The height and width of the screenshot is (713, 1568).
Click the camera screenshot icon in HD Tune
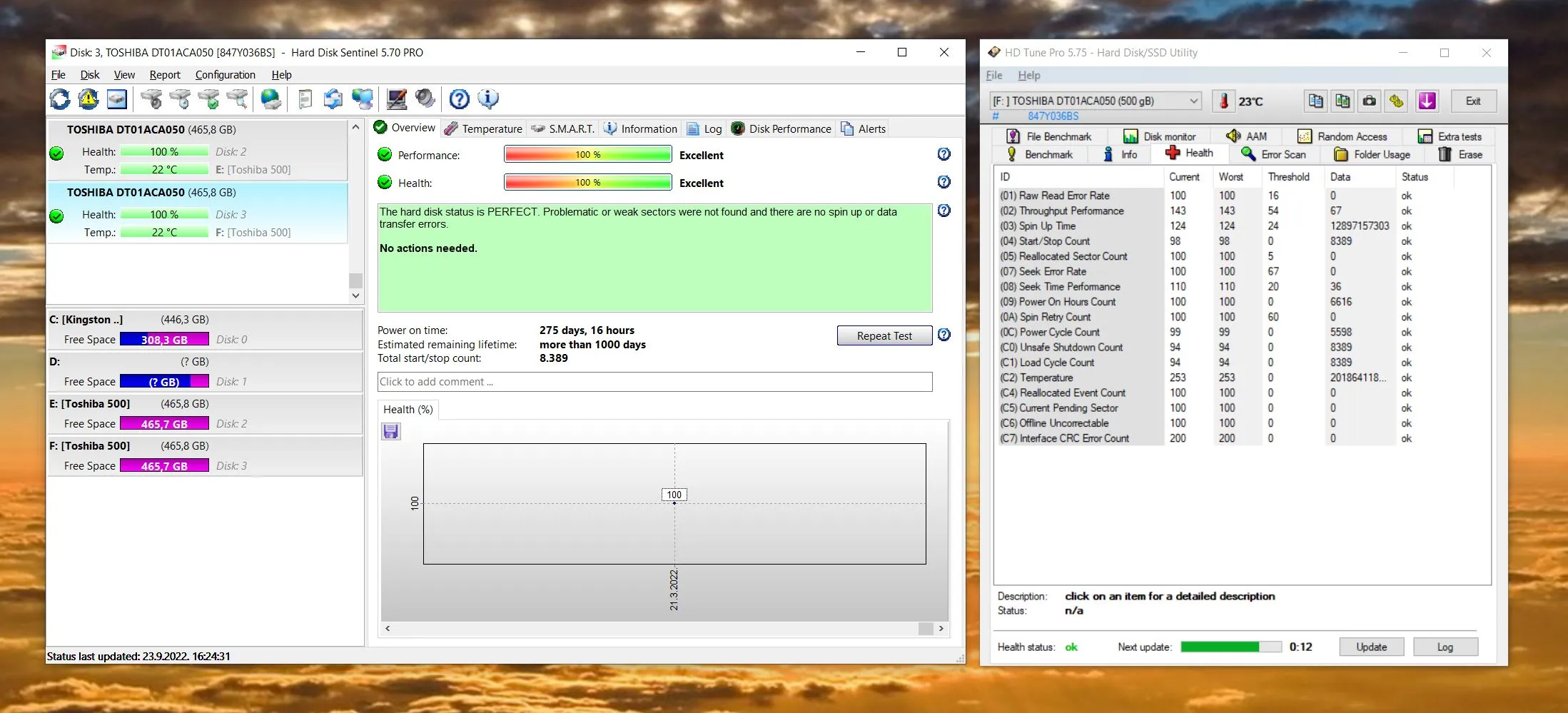1369,101
